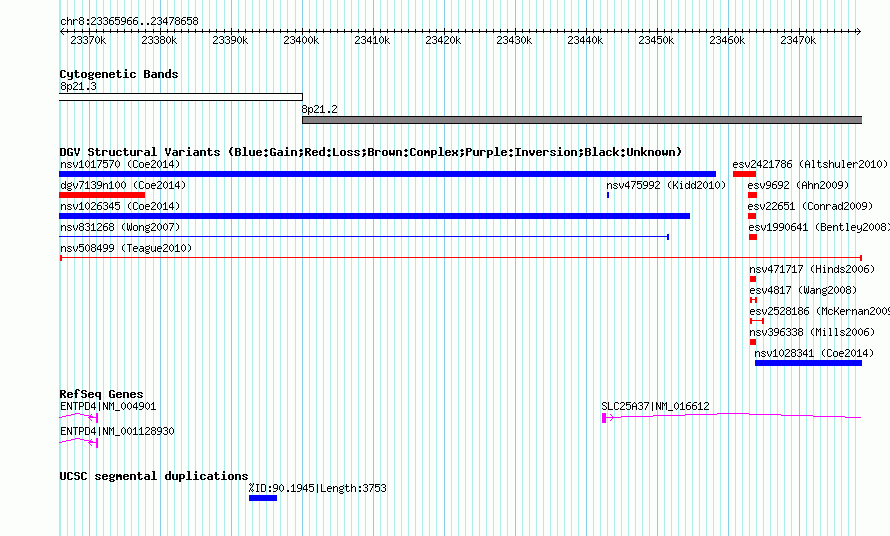Viewport: 890px width, 536px height.
Task: Open the ENTPD4|NM_001128930 gene label
Action: 117,432
